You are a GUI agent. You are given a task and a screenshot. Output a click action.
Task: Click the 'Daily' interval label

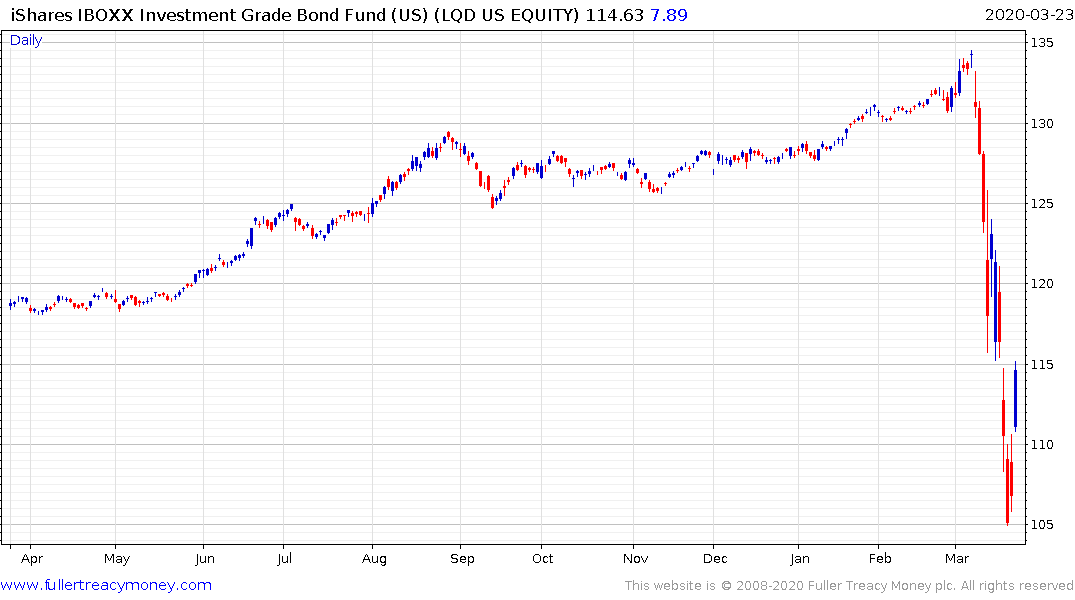point(26,40)
